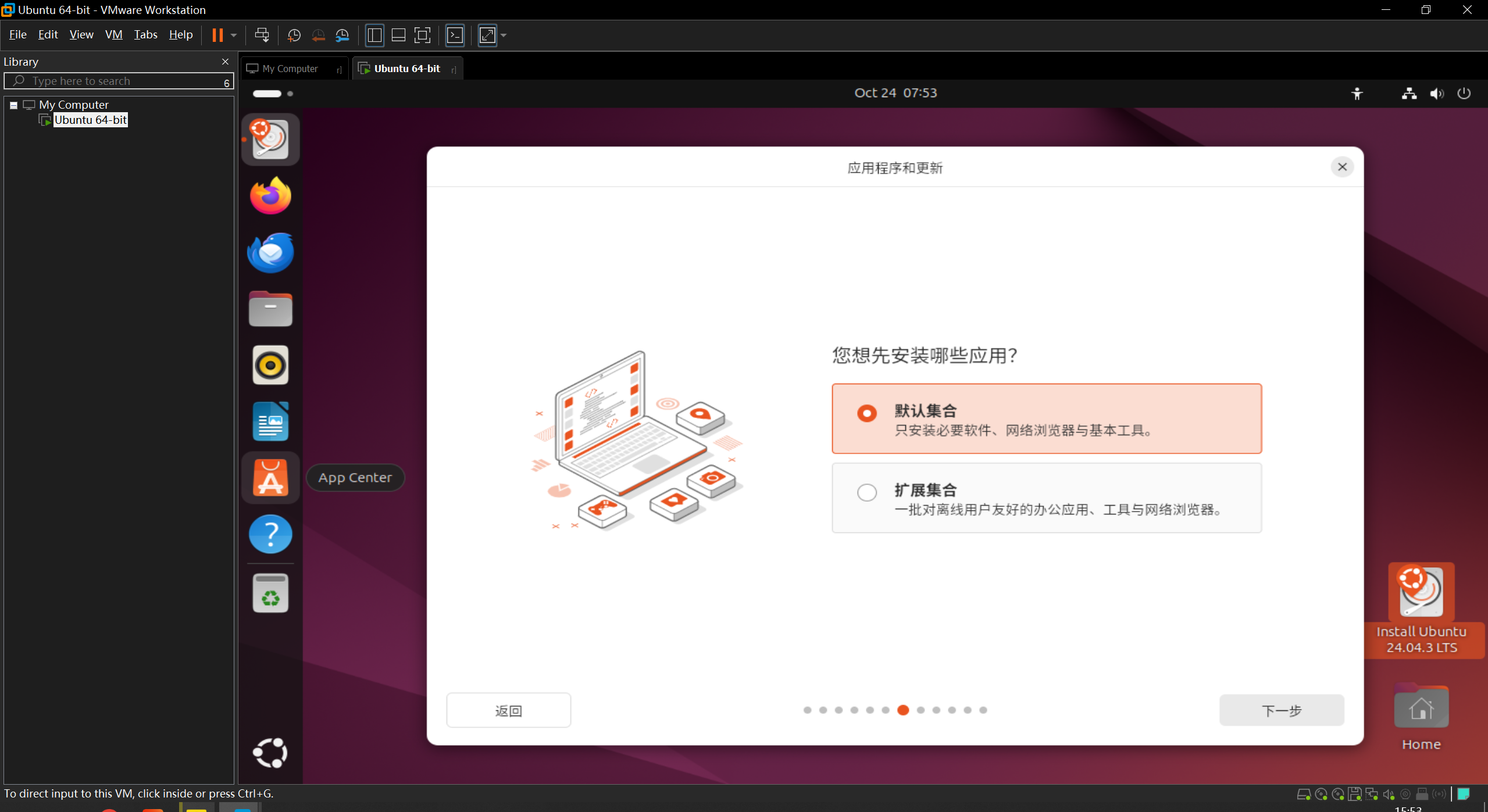
Task: Select the 默认集合 radio option
Action: (866, 413)
